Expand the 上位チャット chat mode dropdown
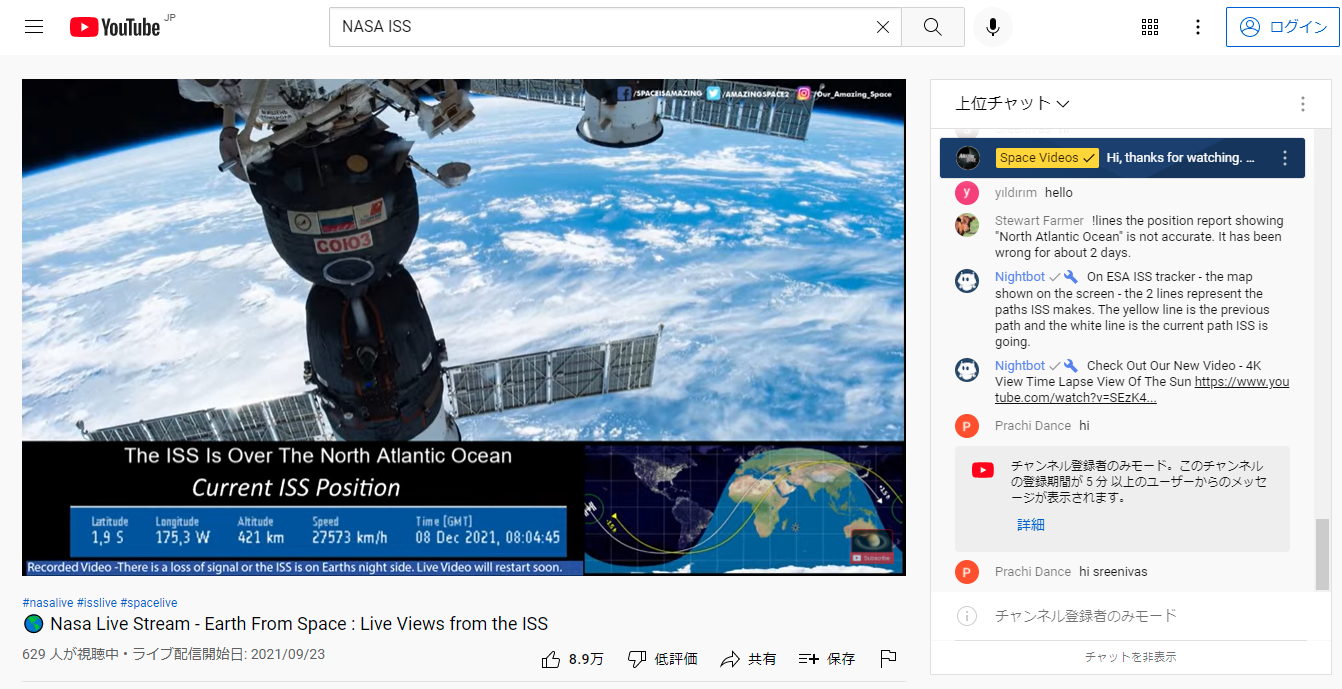This screenshot has height=689, width=1342. click(1013, 103)
